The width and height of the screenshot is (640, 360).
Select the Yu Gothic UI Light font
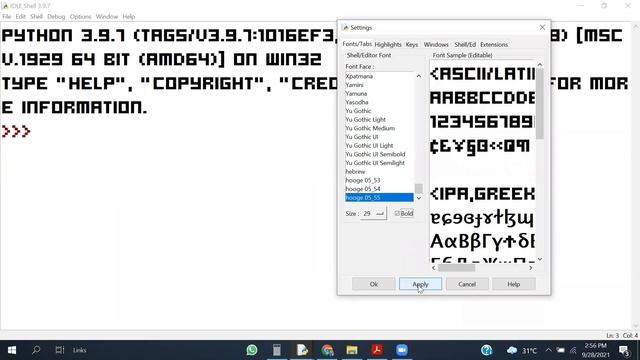click(379, 145)
